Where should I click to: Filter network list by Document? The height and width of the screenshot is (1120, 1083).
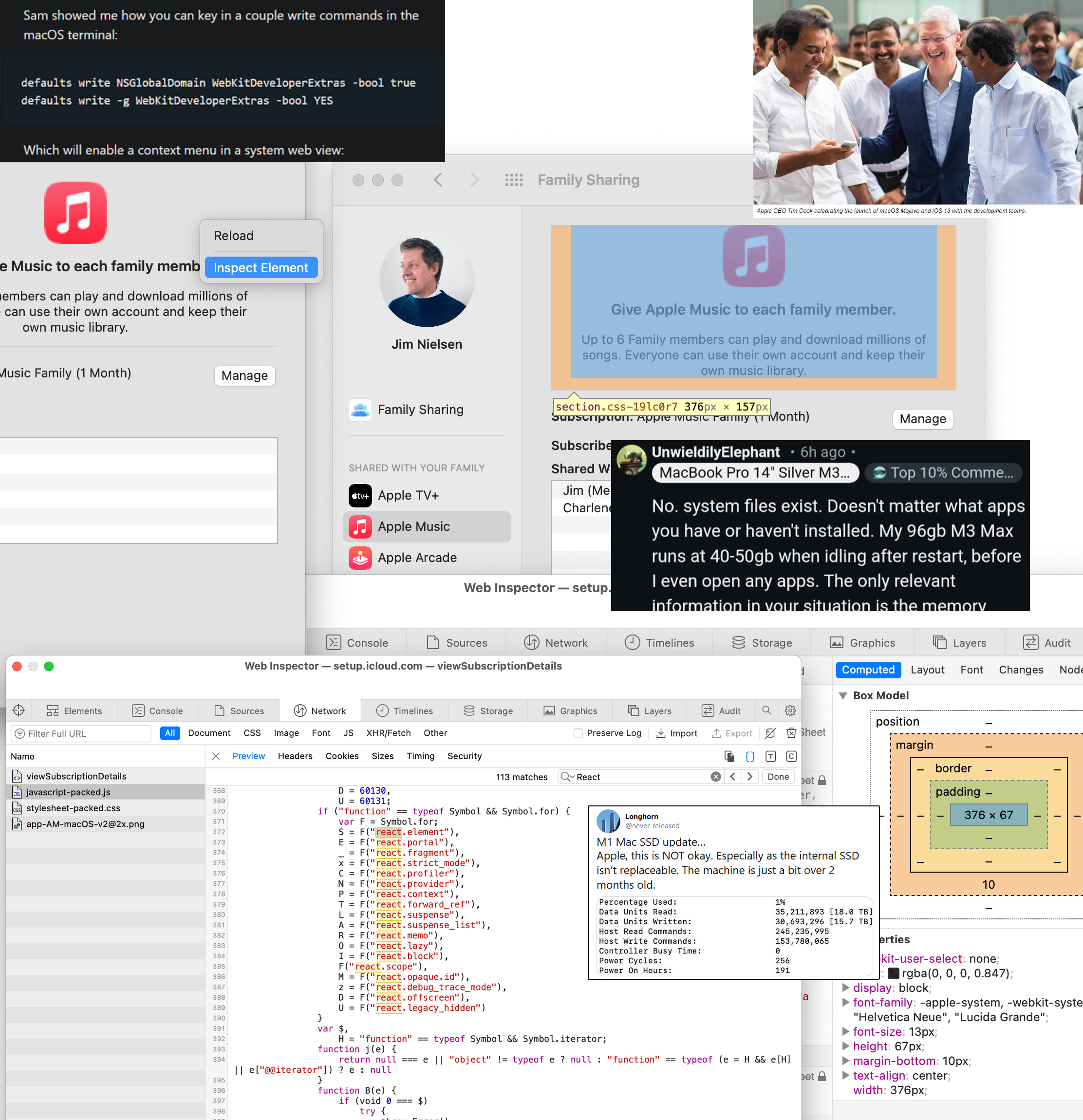[209, 733]
